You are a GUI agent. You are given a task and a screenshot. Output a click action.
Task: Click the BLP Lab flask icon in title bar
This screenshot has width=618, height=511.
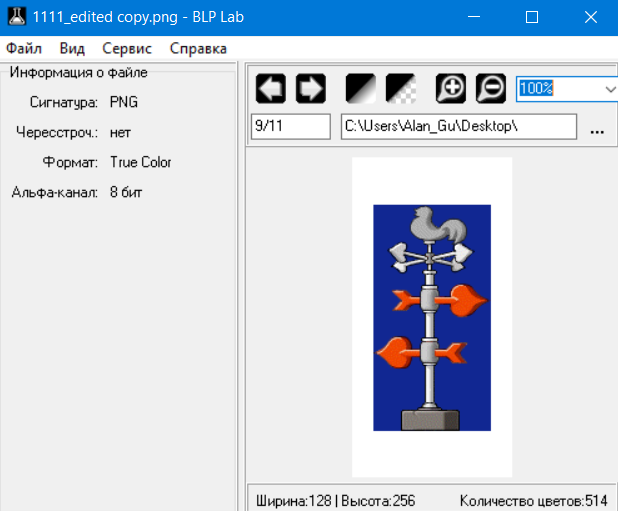pyautogui.click(x=17, y=17)
